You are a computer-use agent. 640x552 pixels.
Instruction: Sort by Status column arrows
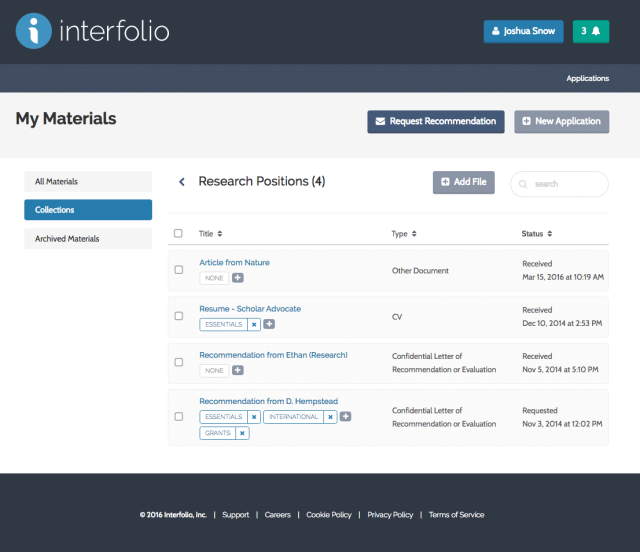549,234
